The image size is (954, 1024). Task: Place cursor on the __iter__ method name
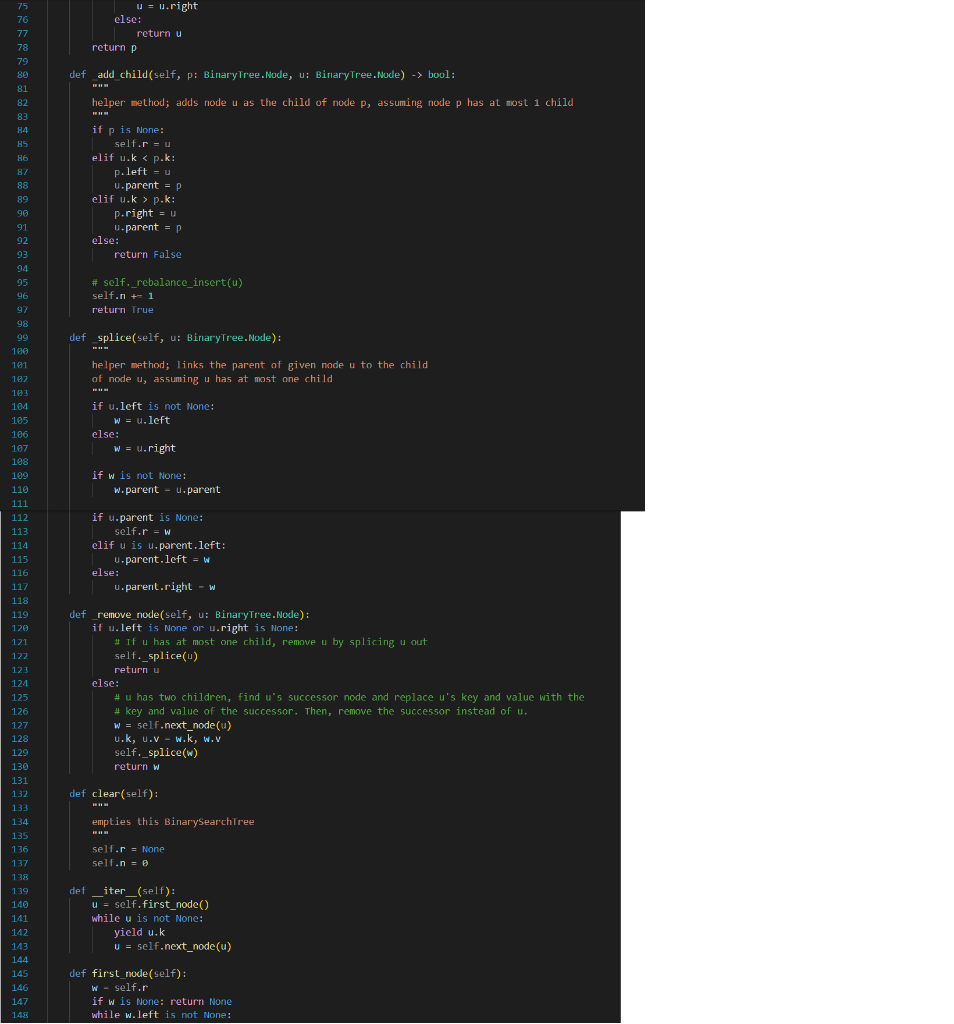[x=113, y=890]
